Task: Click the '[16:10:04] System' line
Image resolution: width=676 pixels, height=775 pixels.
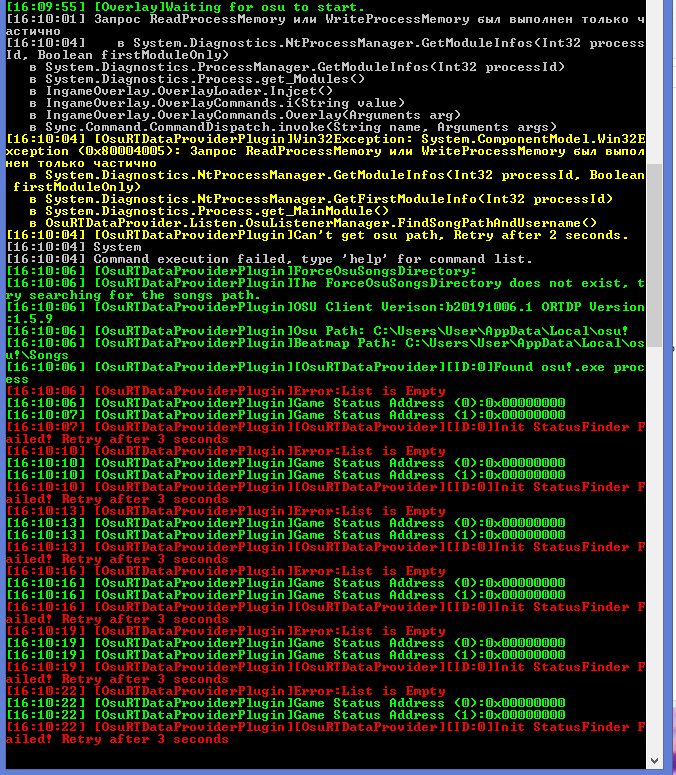Action: pyautogui.click(x=74, y=247)
